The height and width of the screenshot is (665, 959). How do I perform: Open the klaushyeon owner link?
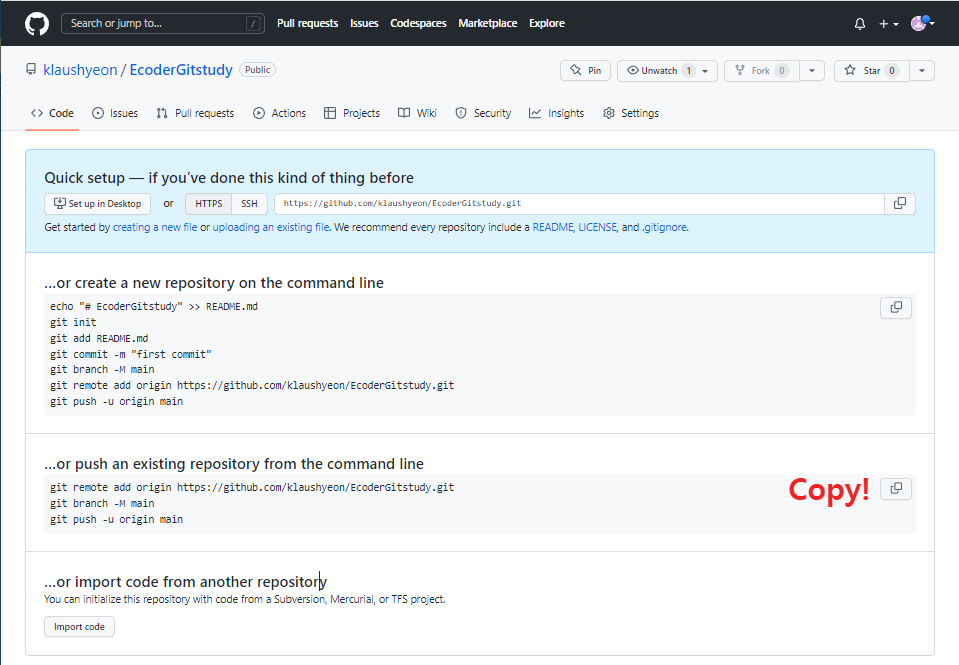tap(80, 70)
